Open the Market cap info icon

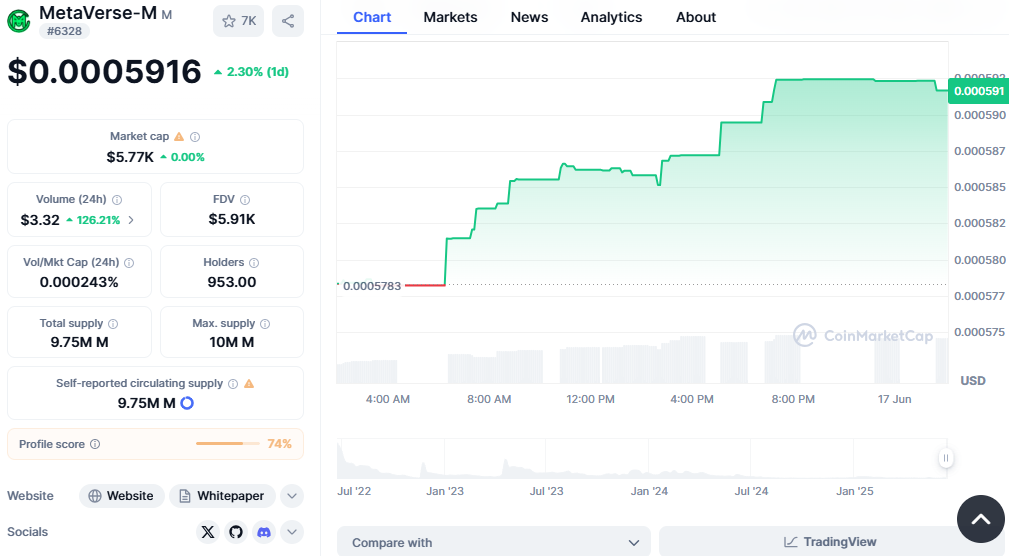click(195, 136)
